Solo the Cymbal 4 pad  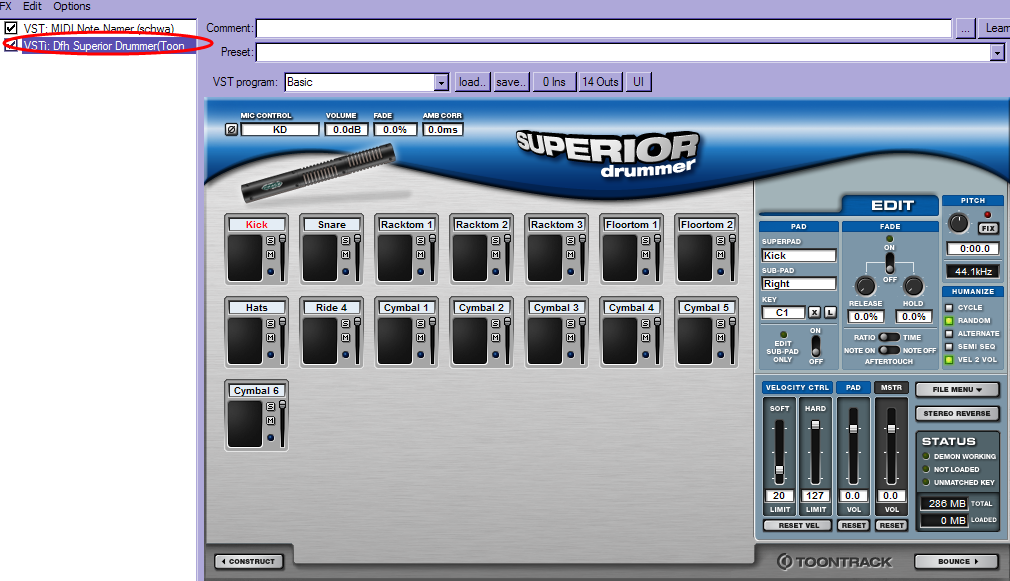click(x=645, y=323)
